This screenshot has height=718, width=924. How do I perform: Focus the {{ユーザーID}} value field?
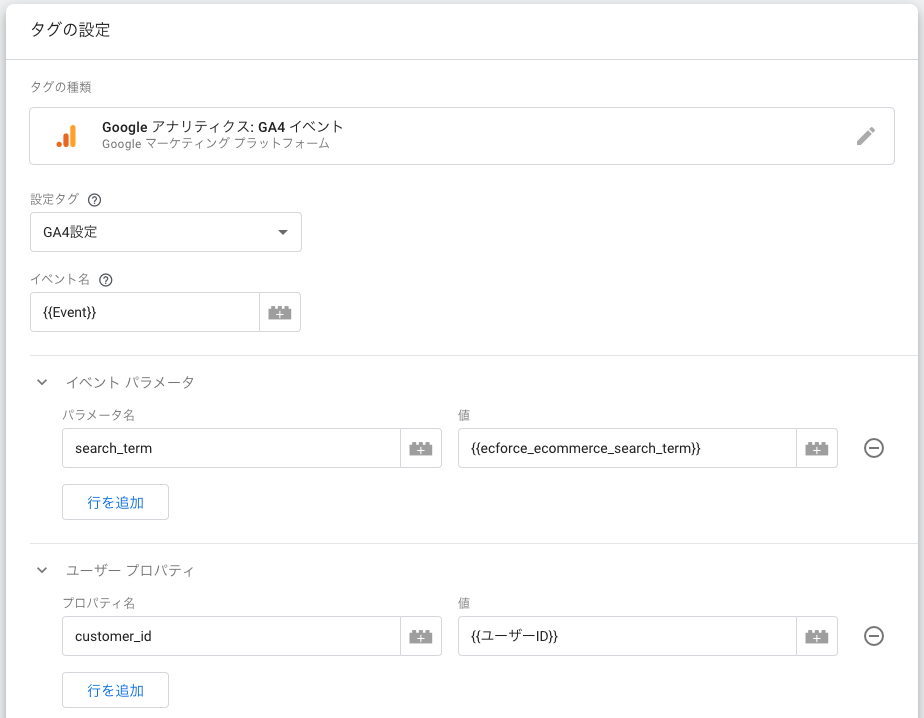628,637
